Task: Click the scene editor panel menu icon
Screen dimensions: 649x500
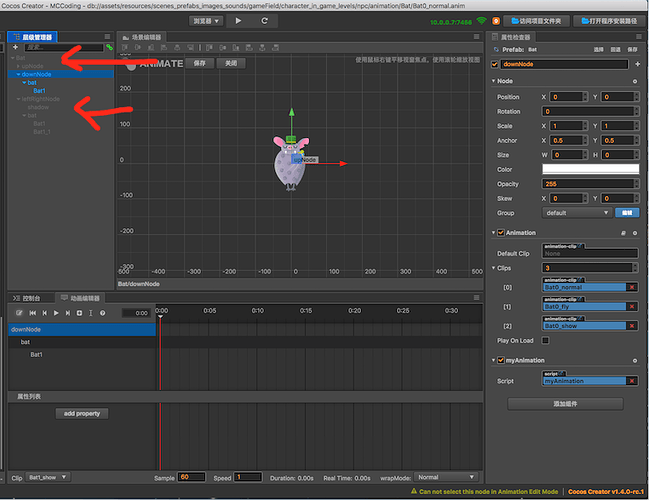Action: coord(476,37)
